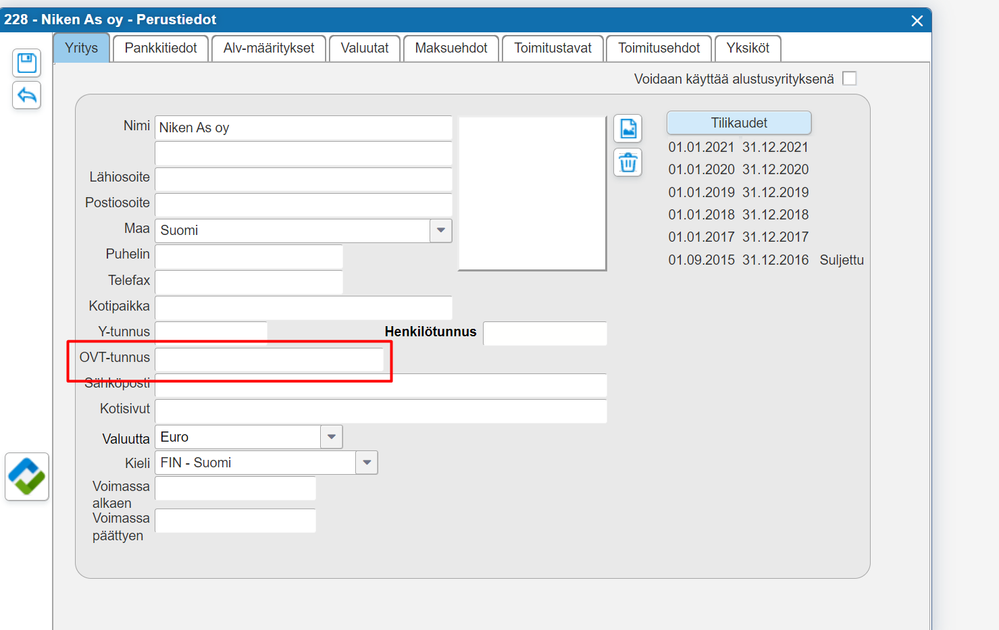Go to the Valuutat tab
This screenshot has height=630, width=999.
pos(364,48)
